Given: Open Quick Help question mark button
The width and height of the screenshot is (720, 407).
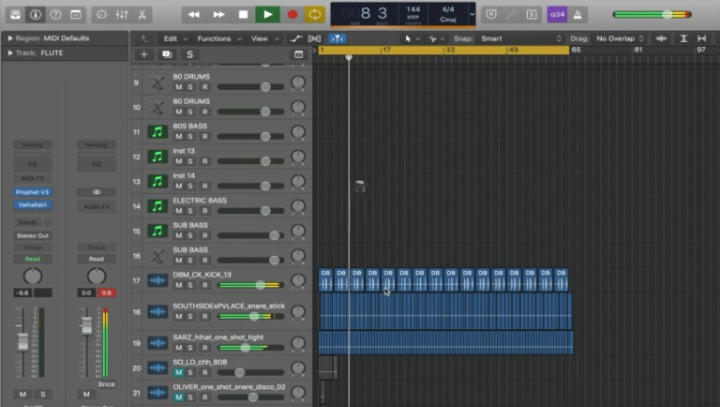Looking at the screenshot, I should tap(56, 15).
